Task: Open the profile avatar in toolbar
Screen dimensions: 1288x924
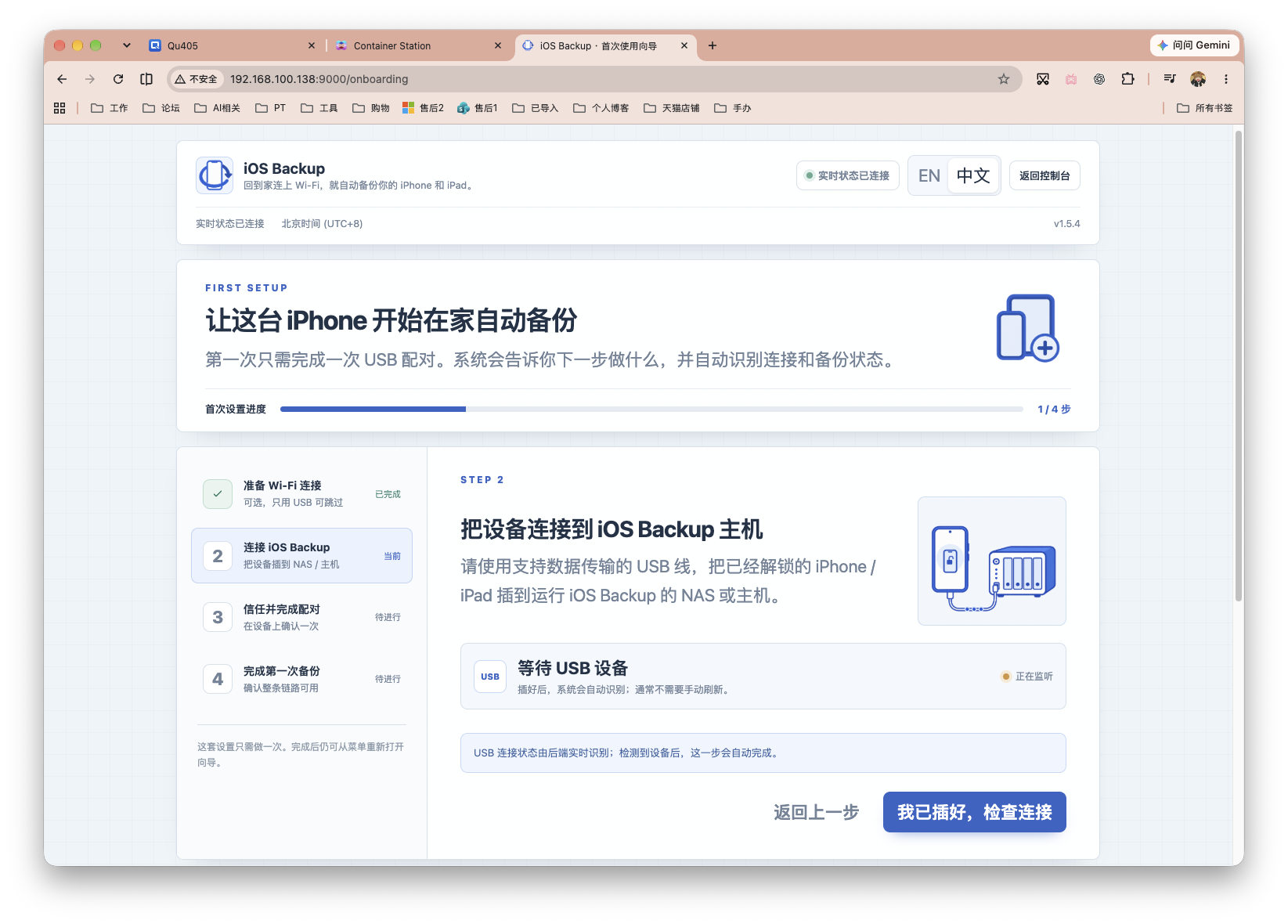Action: click(1198, 79)
